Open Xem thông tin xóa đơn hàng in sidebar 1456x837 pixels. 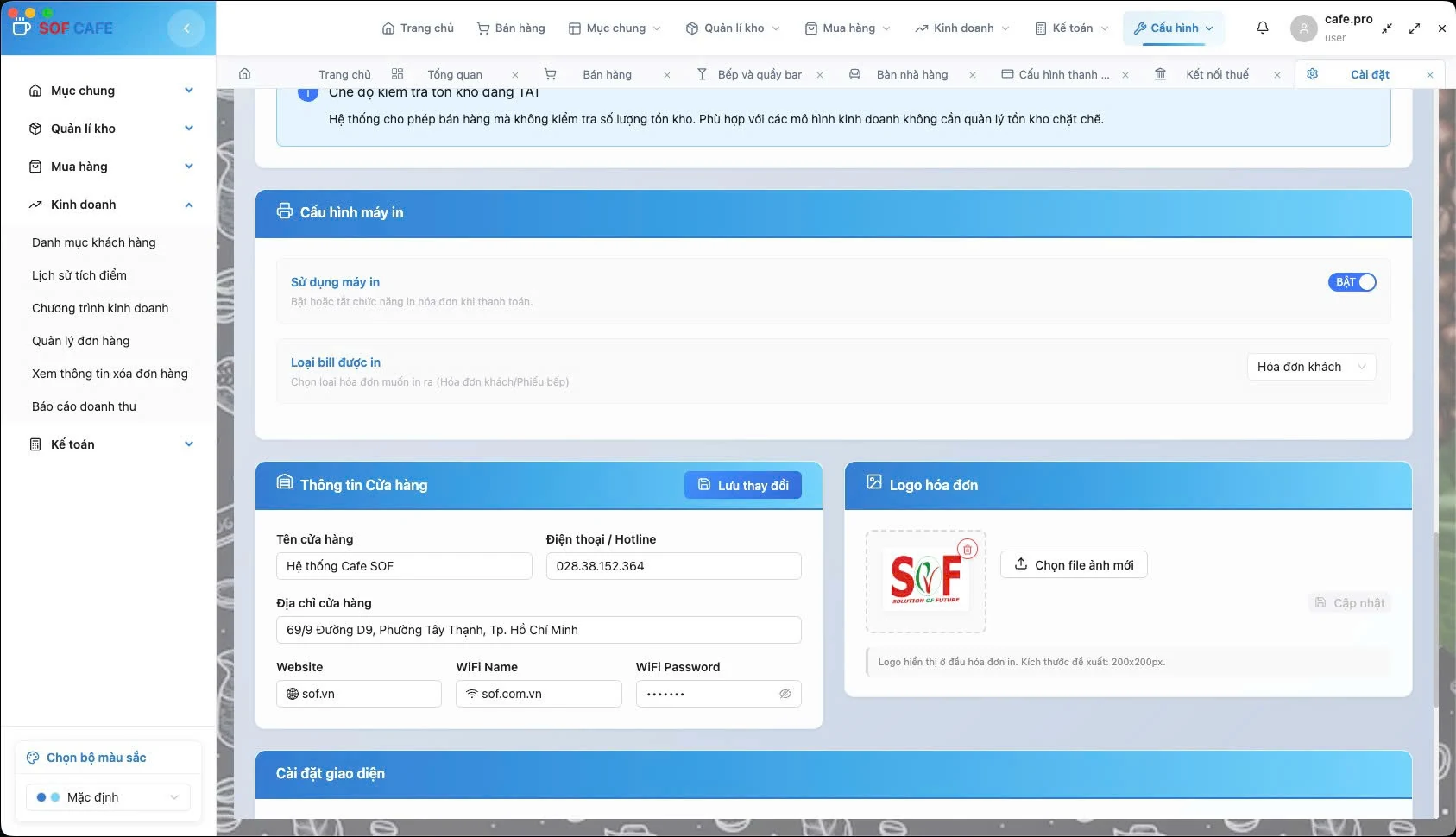110,374
